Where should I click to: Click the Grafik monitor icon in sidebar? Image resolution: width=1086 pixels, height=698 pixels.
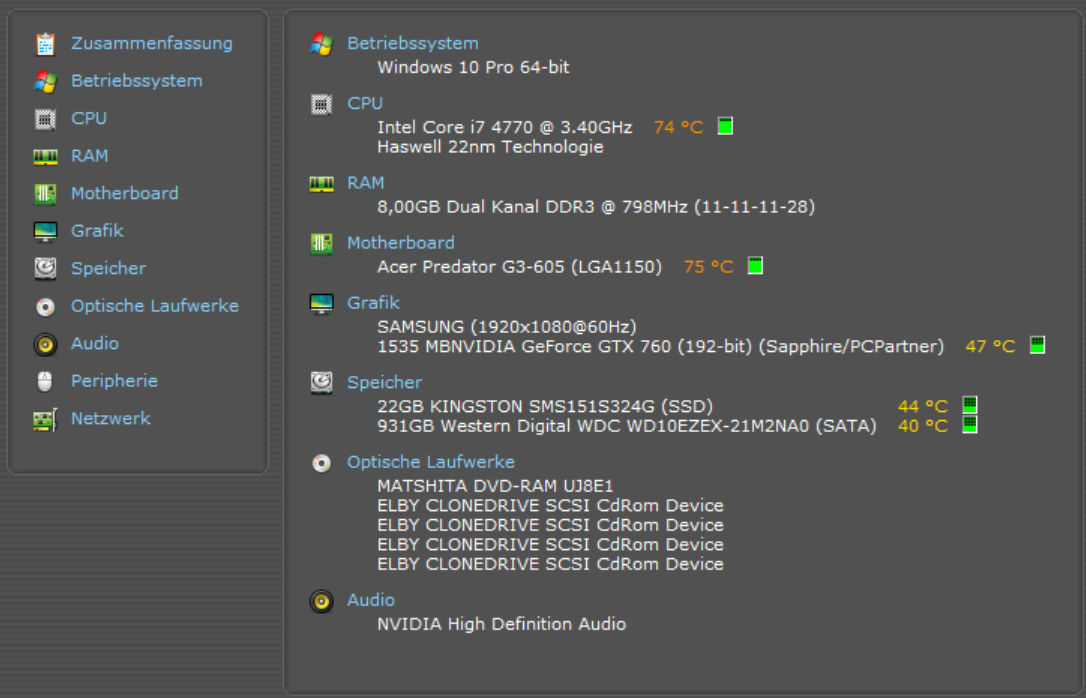[x=46, y=231]
